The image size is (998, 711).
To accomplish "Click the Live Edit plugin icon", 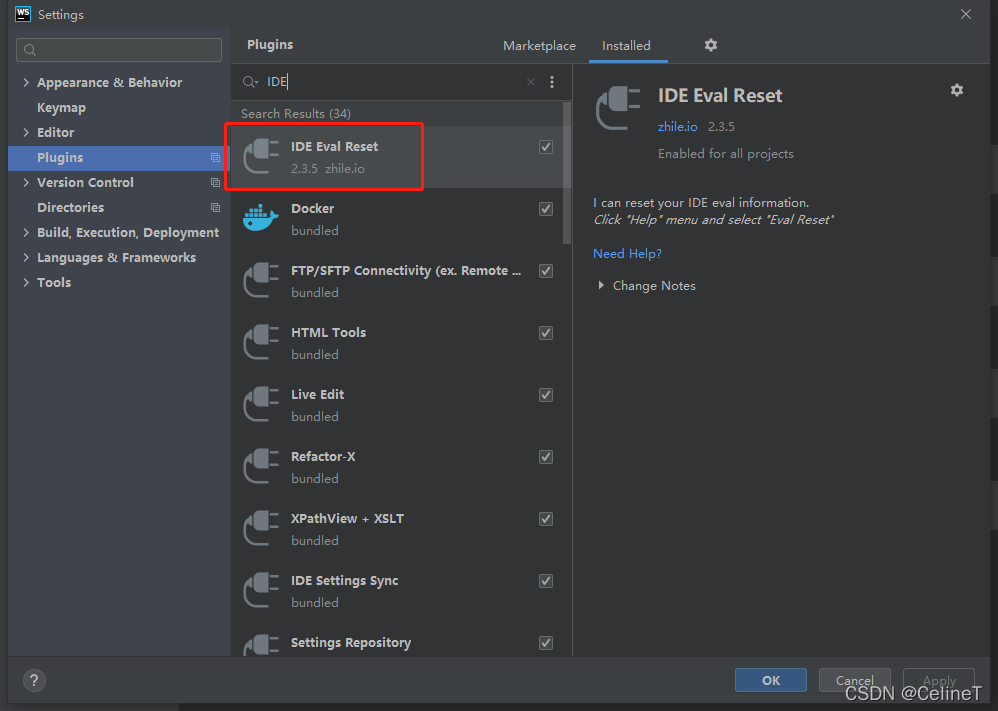I will coord(261,405).
